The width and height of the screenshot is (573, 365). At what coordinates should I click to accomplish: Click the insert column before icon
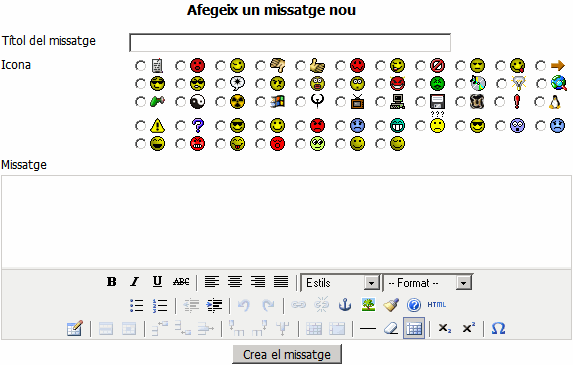tap(236, 328)
